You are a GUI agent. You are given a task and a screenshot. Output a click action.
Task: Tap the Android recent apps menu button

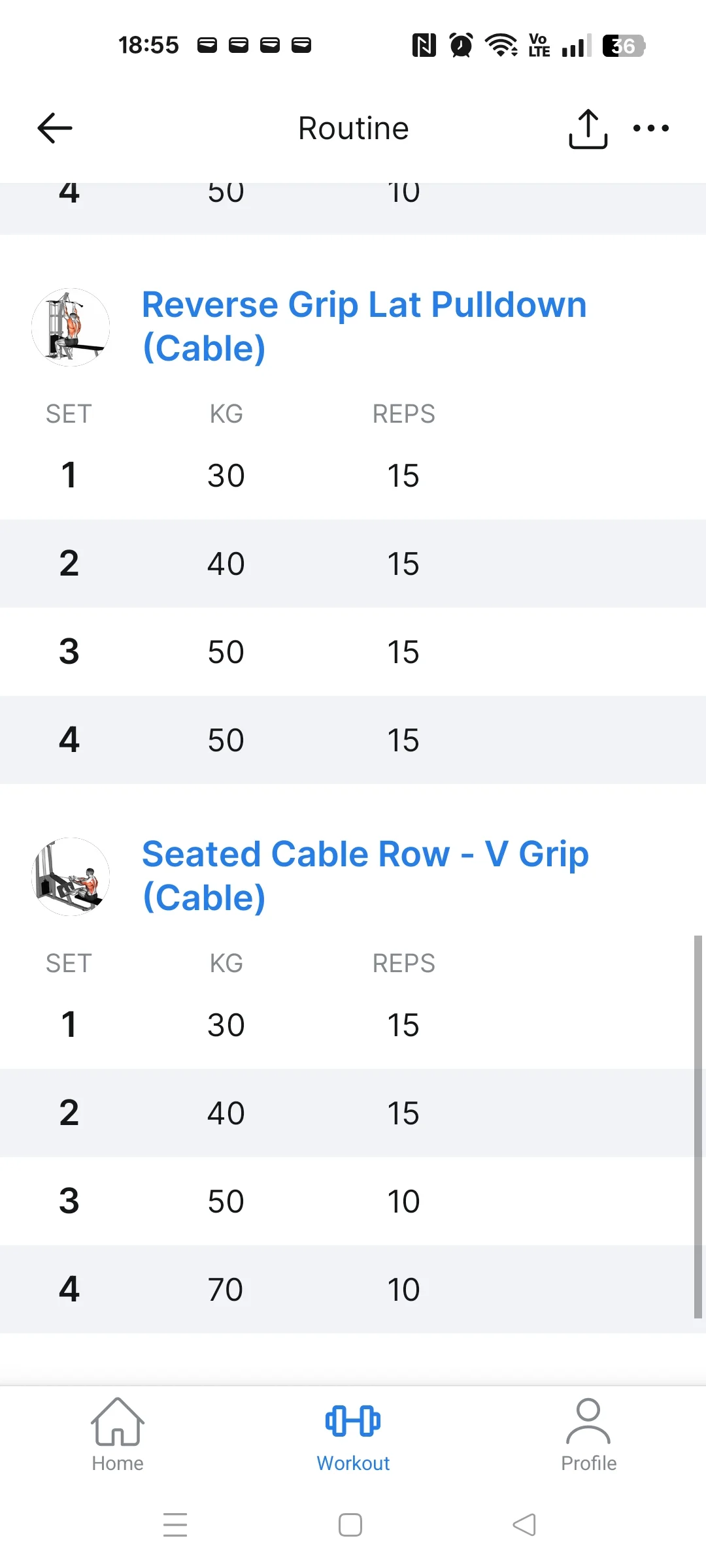pyautogui.click(x=175, y=1524)
